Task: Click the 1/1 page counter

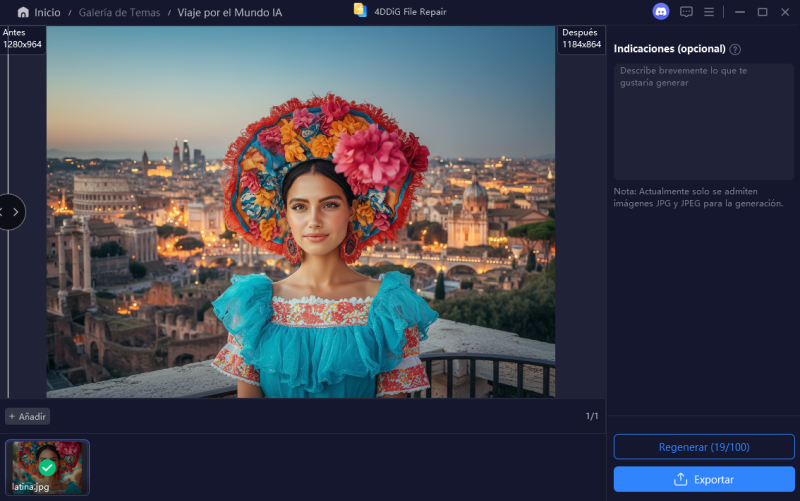Action: 592,416
